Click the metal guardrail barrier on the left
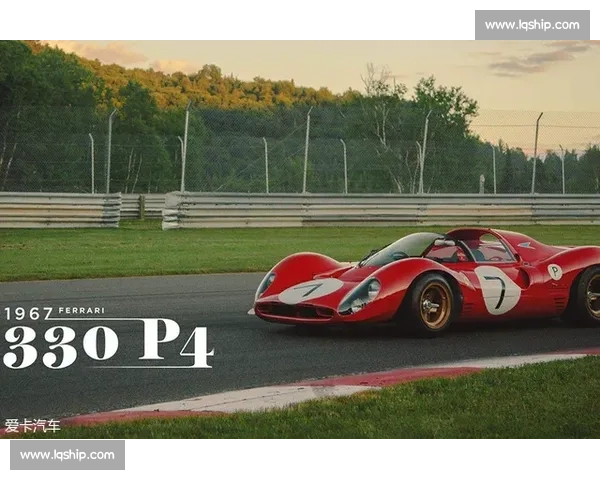The image size is (600, 480). click(60, 210)
